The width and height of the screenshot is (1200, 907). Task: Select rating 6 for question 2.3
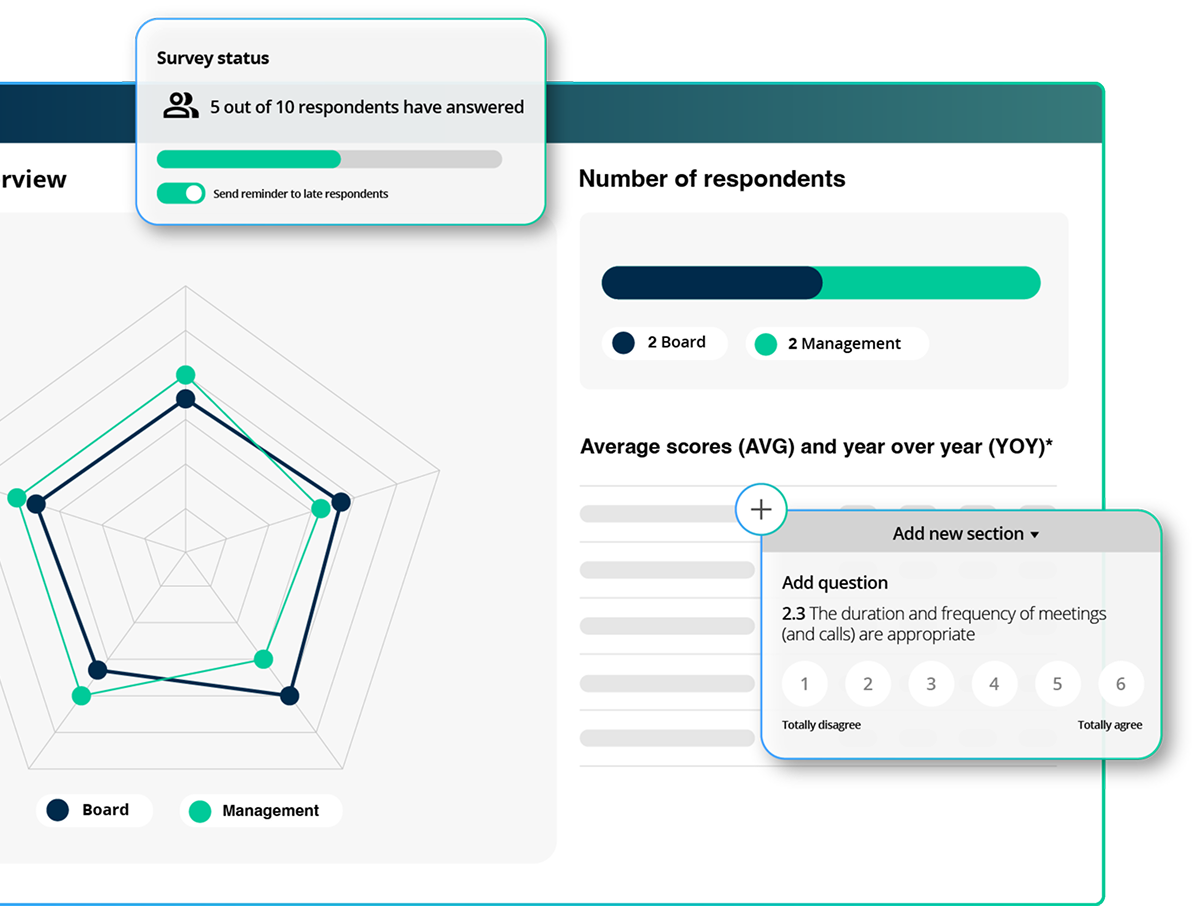pyautogui.click(x=1120, y=684)
